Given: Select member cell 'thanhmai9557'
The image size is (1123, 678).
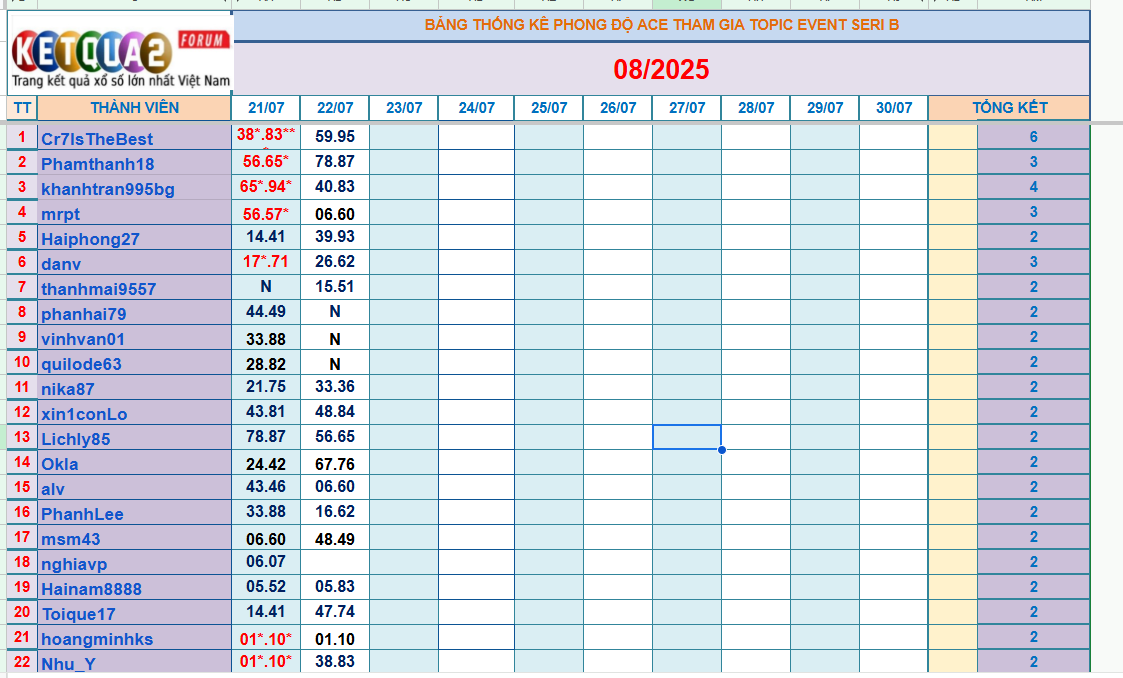Looking at the screenshot, I should 135,288.
